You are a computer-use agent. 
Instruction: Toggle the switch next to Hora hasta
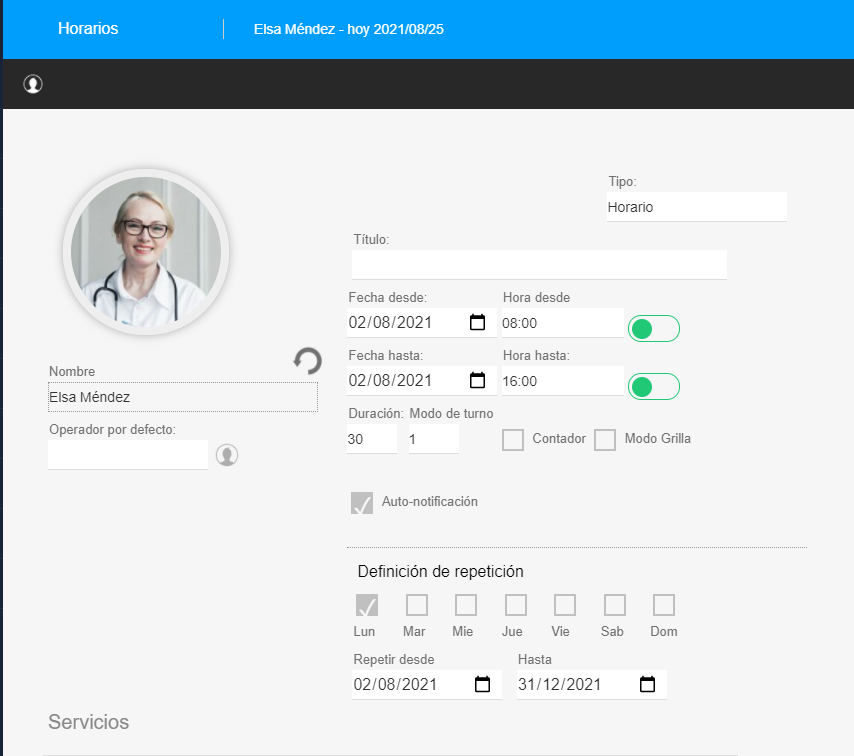(x=654, y=387)
